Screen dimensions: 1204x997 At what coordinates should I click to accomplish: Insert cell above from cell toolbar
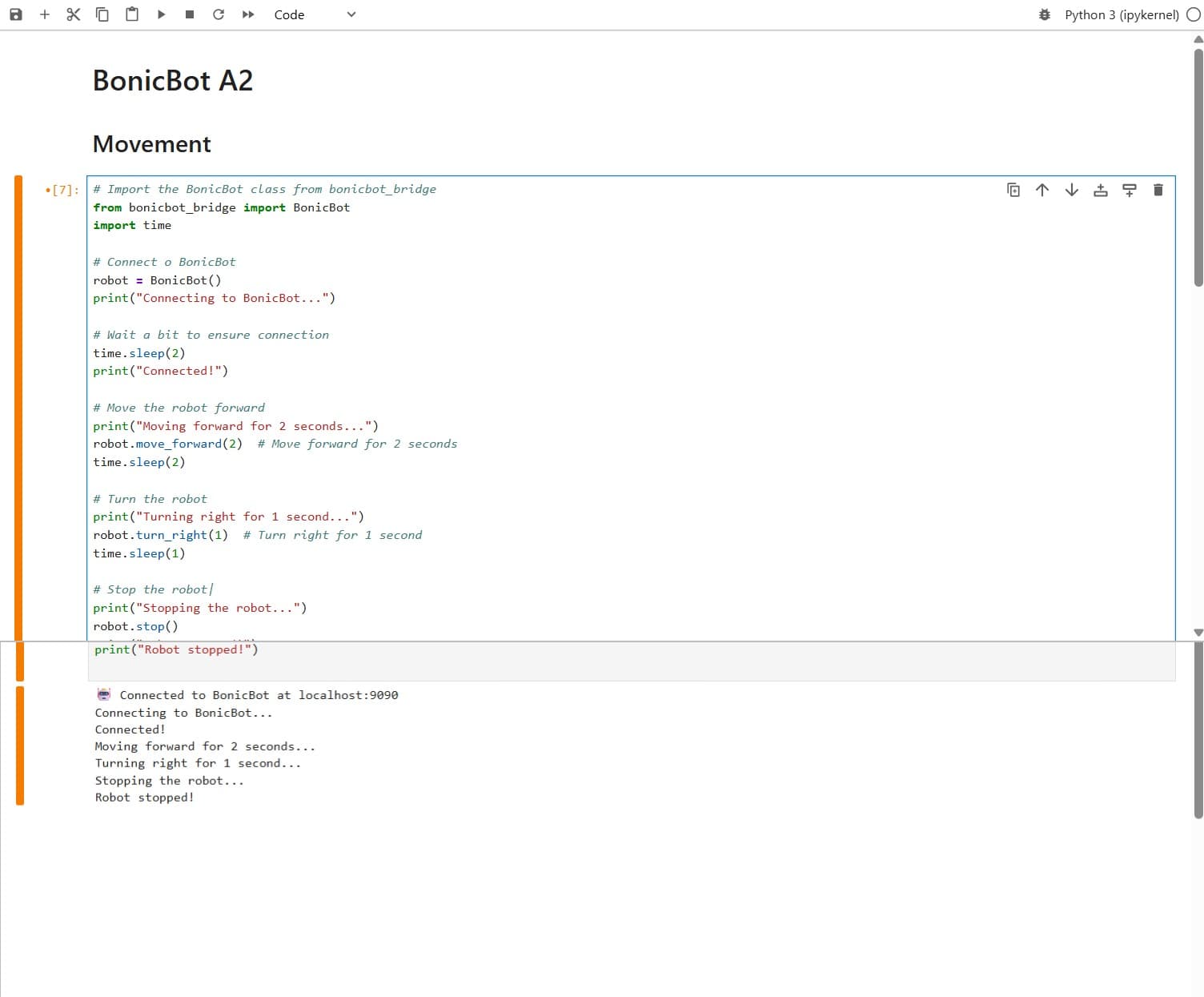(x=1100, y=190)
